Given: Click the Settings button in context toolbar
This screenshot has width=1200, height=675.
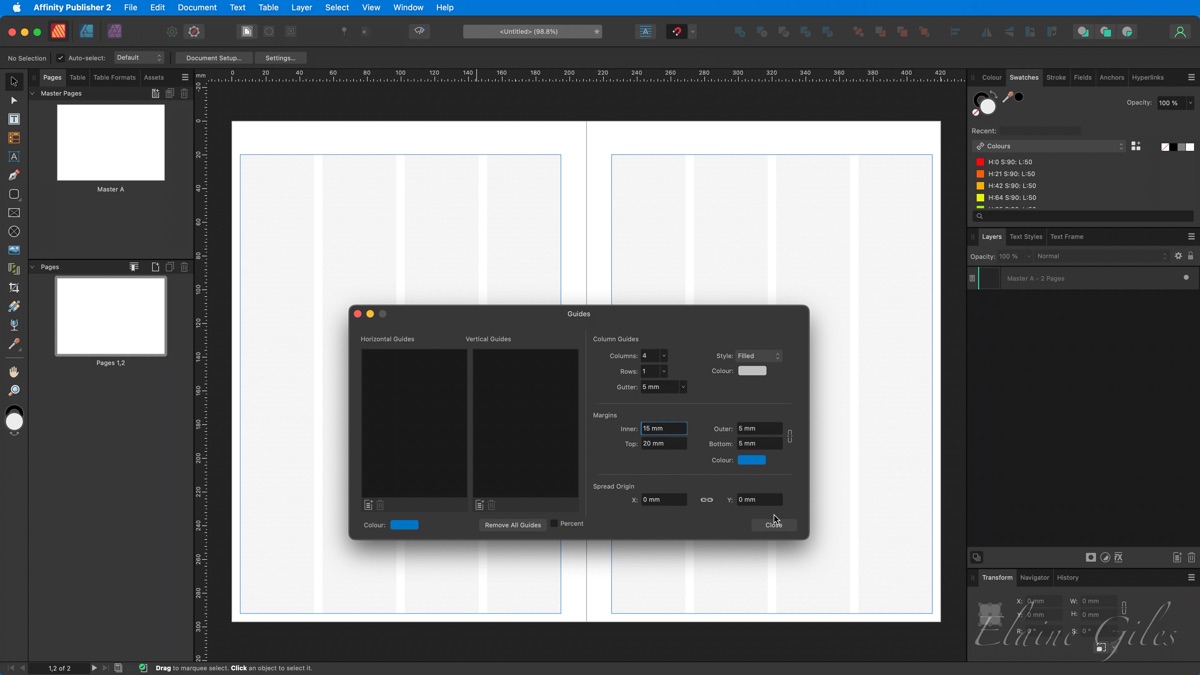Looking at the screenshot, I should (x=280, y=58).
